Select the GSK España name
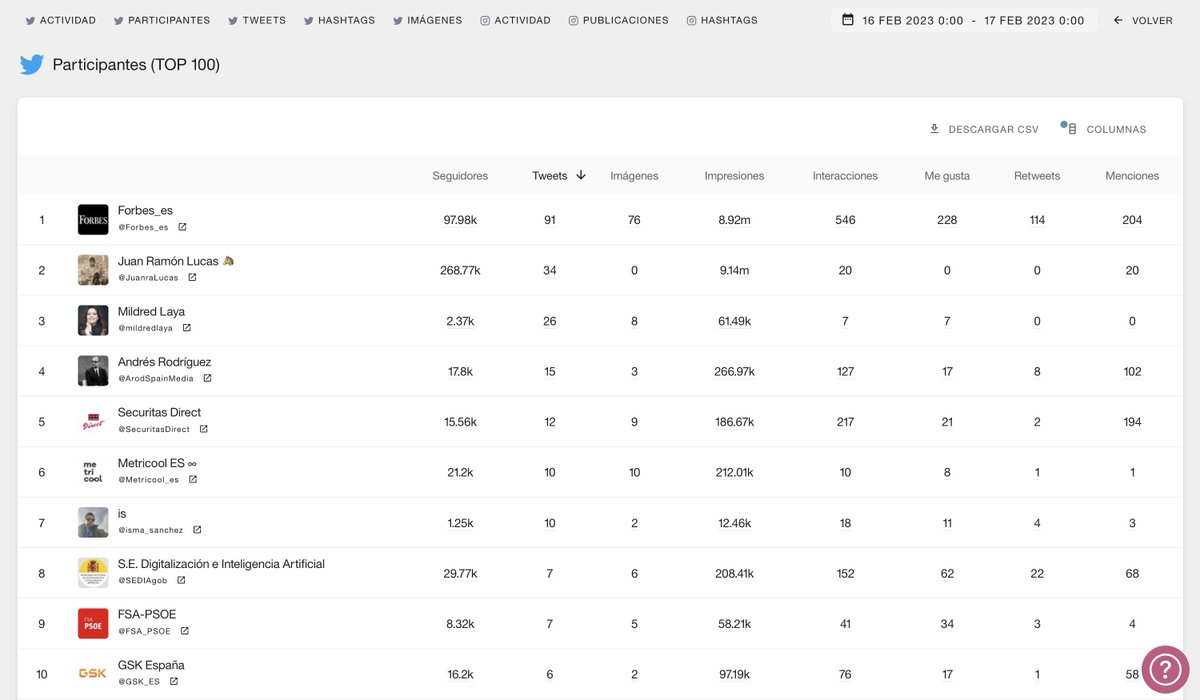 pyautogui.click(x=151, y=665)
